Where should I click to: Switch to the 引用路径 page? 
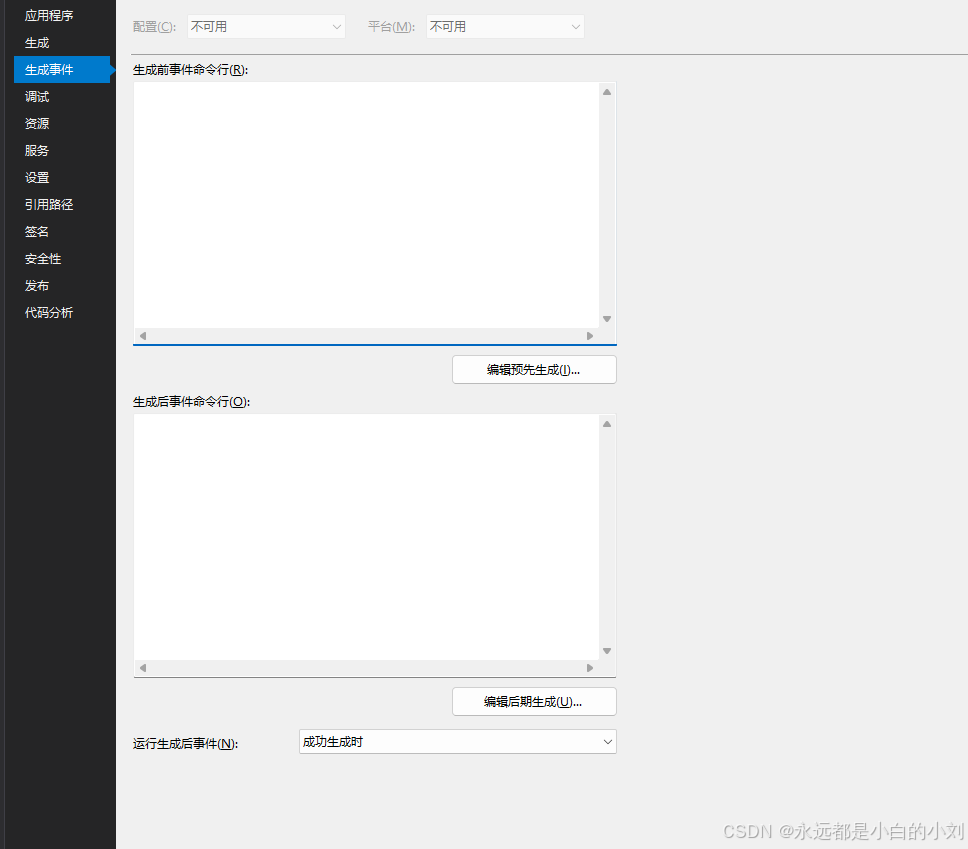click(48, 204)
